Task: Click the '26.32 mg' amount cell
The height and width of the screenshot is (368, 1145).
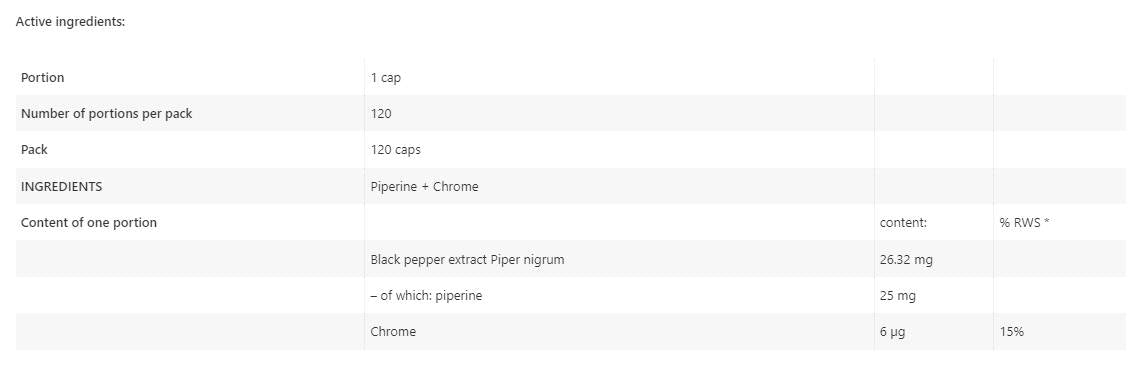Action: click(x=906, y=259)
